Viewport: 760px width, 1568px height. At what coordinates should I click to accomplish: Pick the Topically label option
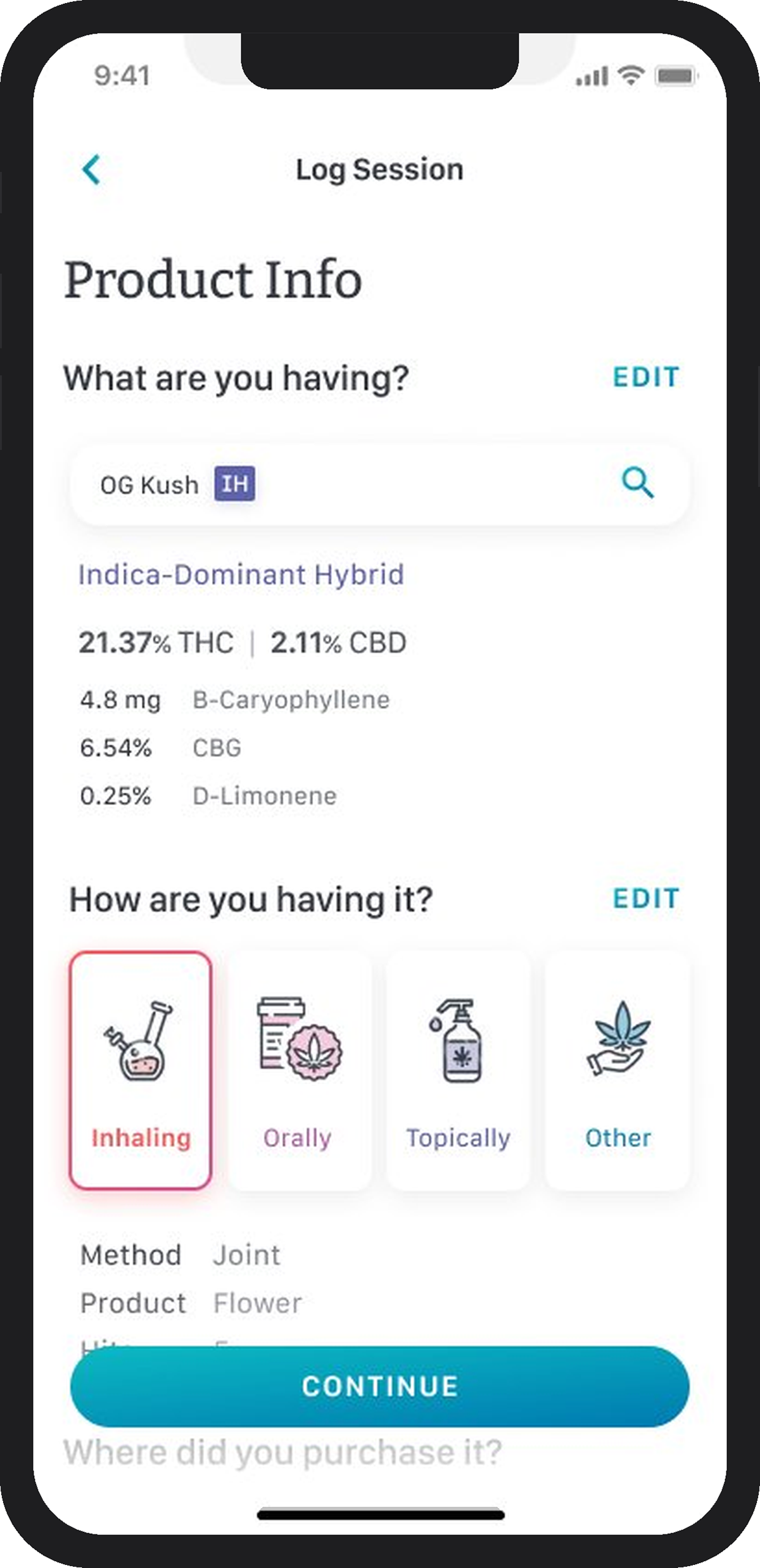[x=458, y=1138]
